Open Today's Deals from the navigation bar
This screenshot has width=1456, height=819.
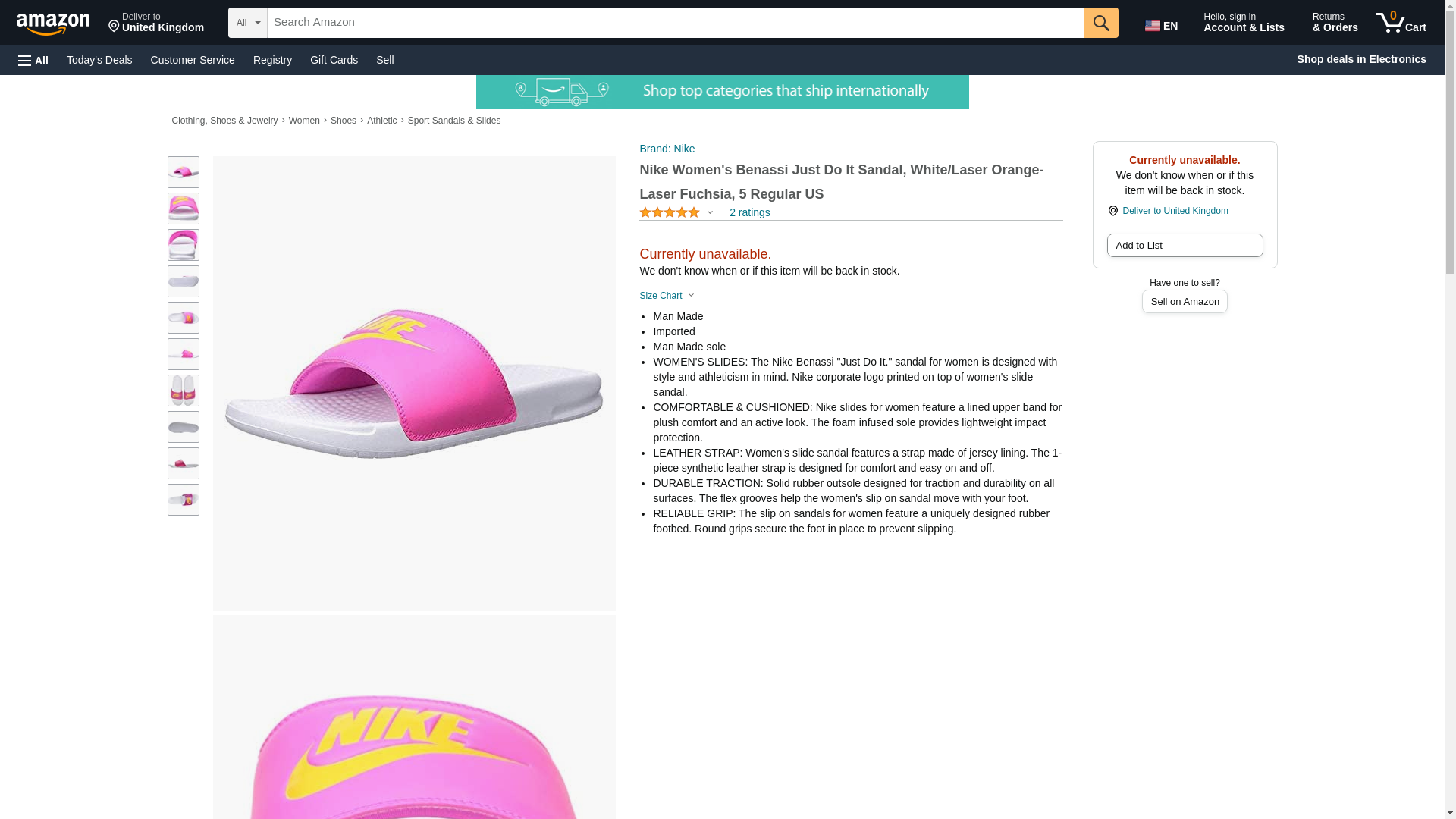tap(99, 60)
